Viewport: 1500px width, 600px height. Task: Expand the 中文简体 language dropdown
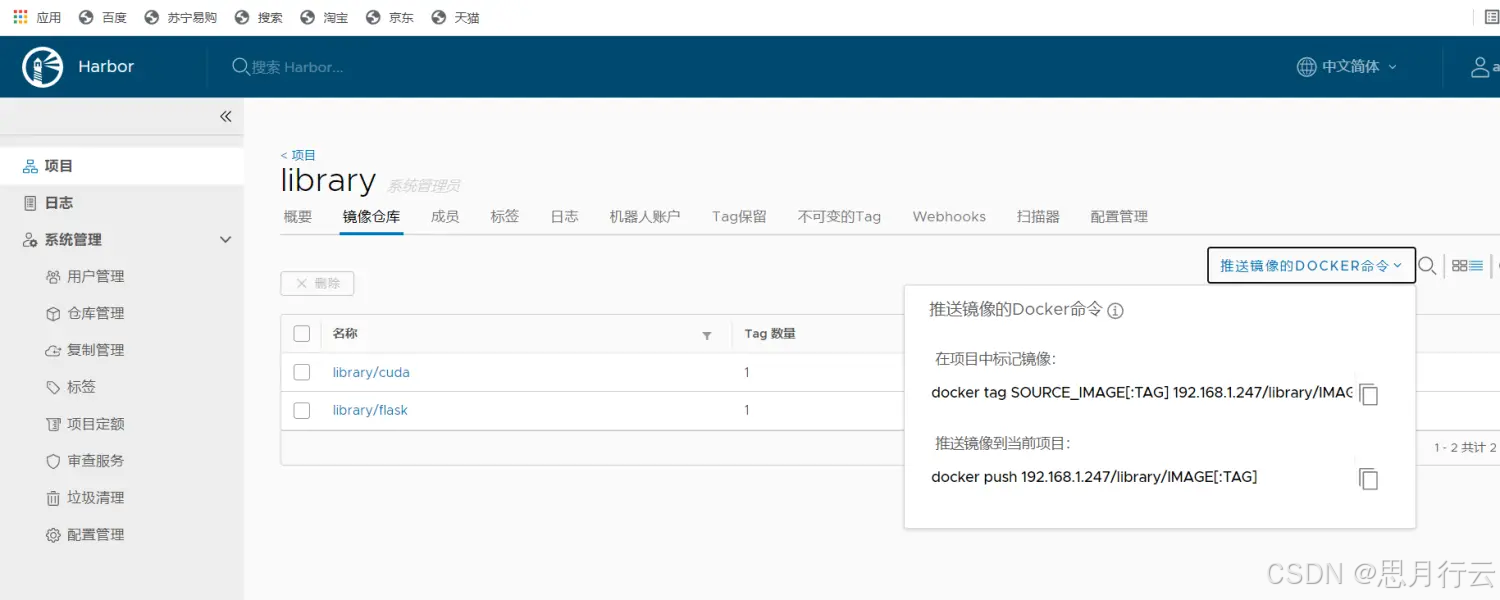coord(1346,66)
